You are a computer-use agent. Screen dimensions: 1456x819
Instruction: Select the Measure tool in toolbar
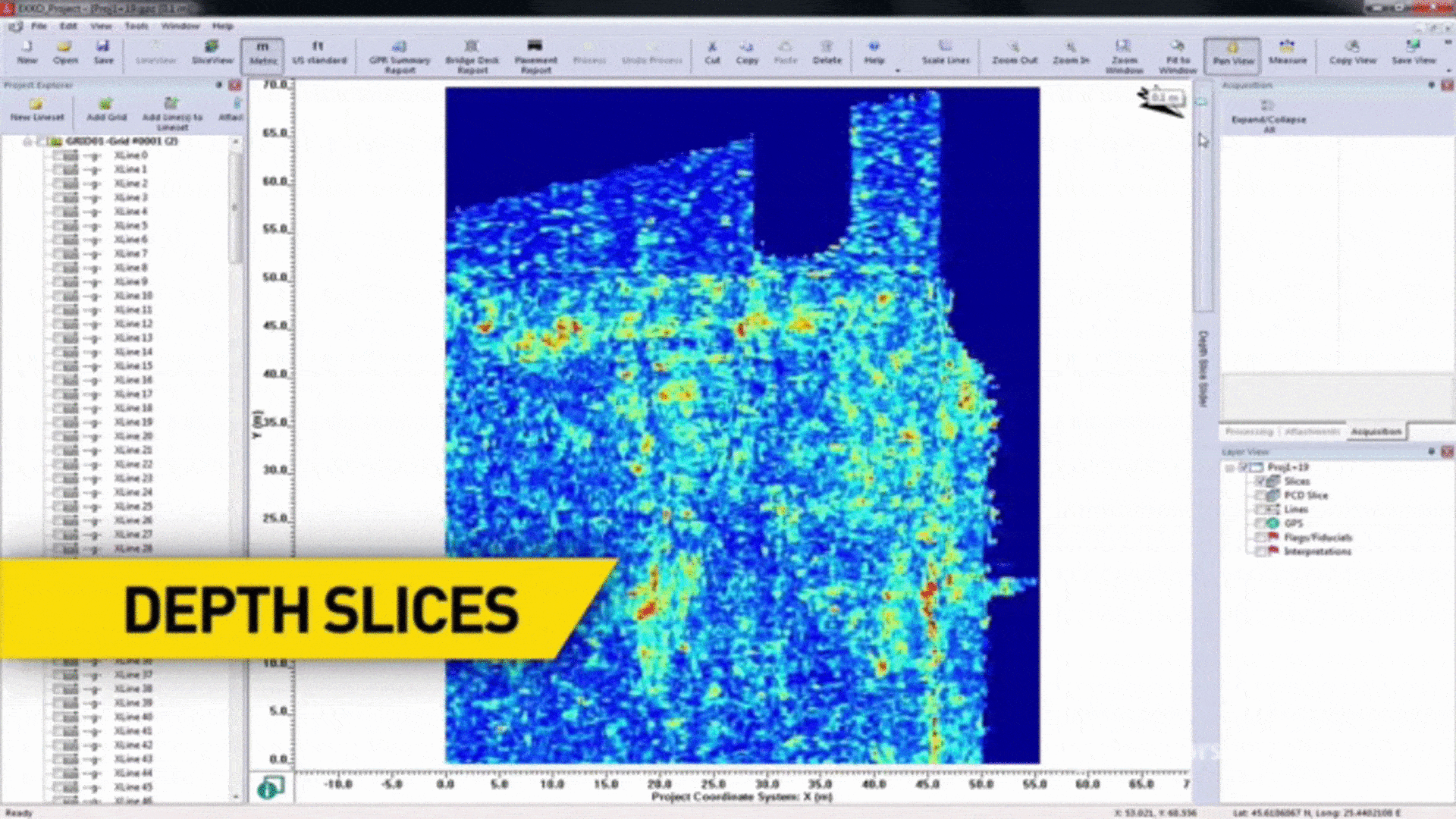1287,53
